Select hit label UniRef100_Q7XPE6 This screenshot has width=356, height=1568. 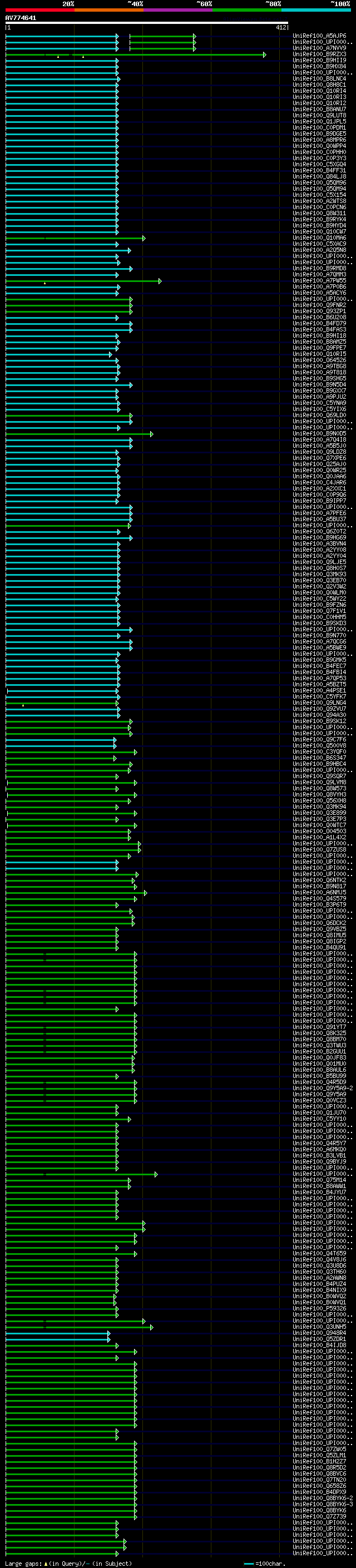coord(319,458)
